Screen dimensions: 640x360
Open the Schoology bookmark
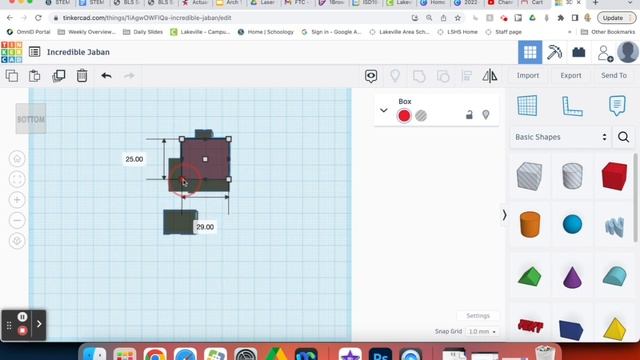click(265, 32)
